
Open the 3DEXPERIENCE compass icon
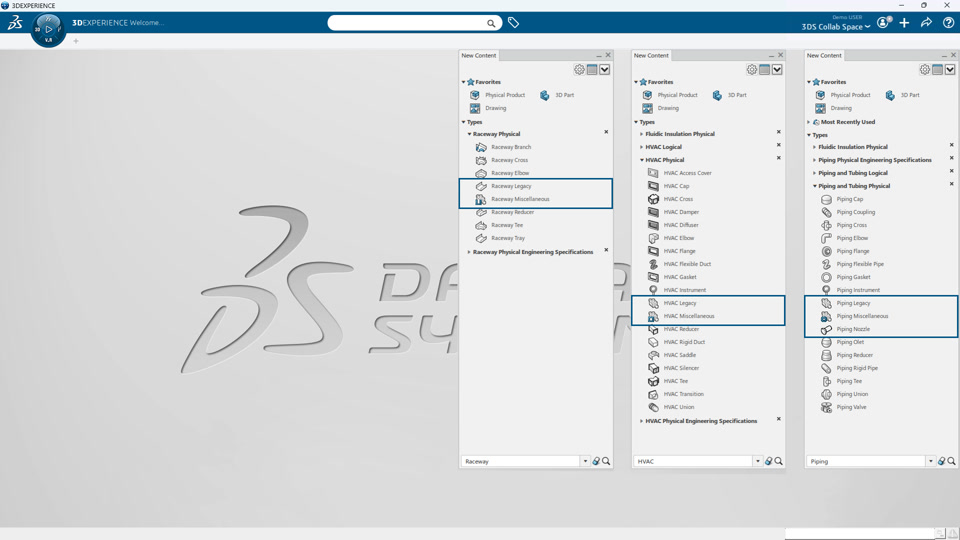click(x=48, y=29)
